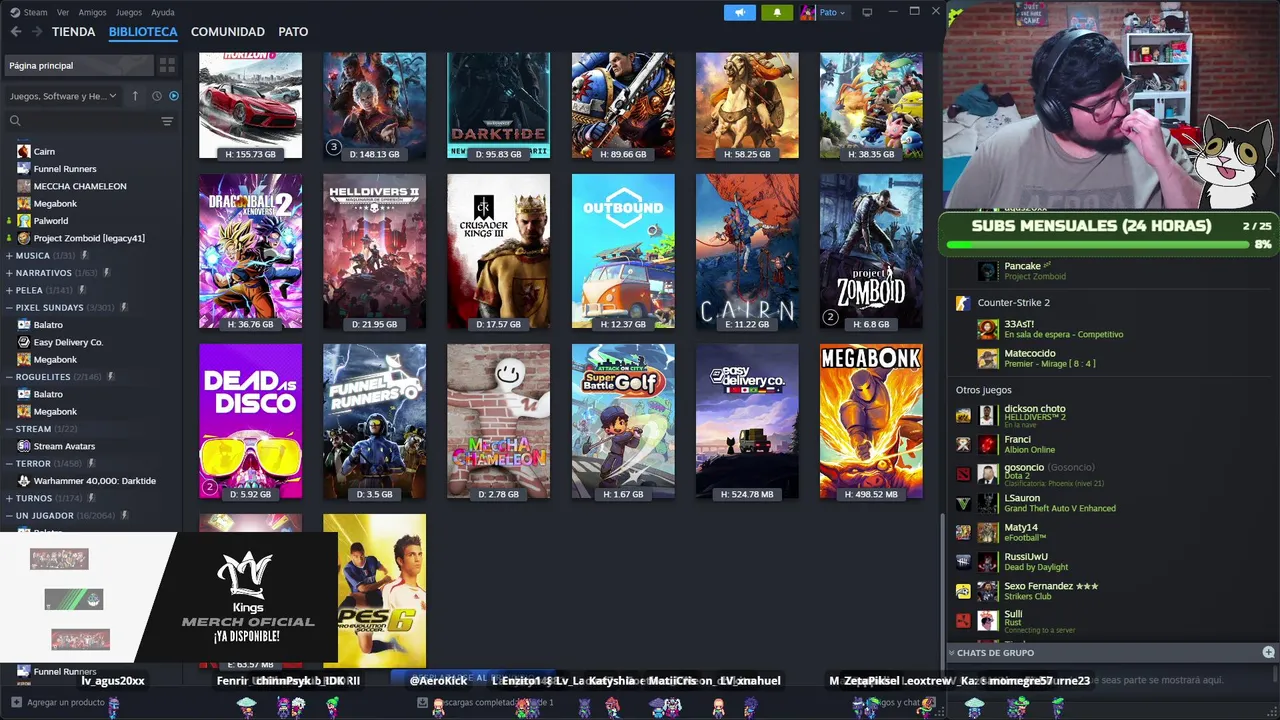Open the PATO profile tab
This screenshot has height=720, width=1280.
(x=293, y=32)
